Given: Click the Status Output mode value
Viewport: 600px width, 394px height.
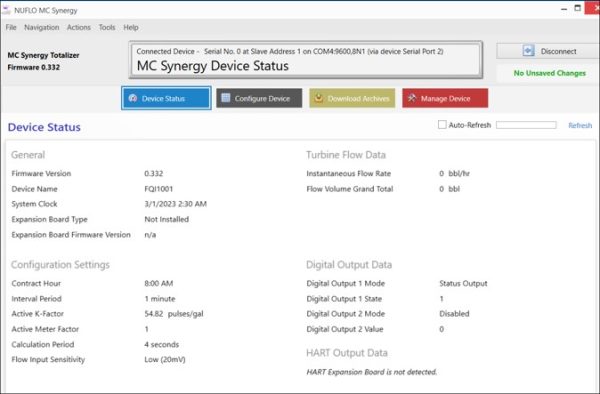Looking at the screenshot, I should [463, 283].
